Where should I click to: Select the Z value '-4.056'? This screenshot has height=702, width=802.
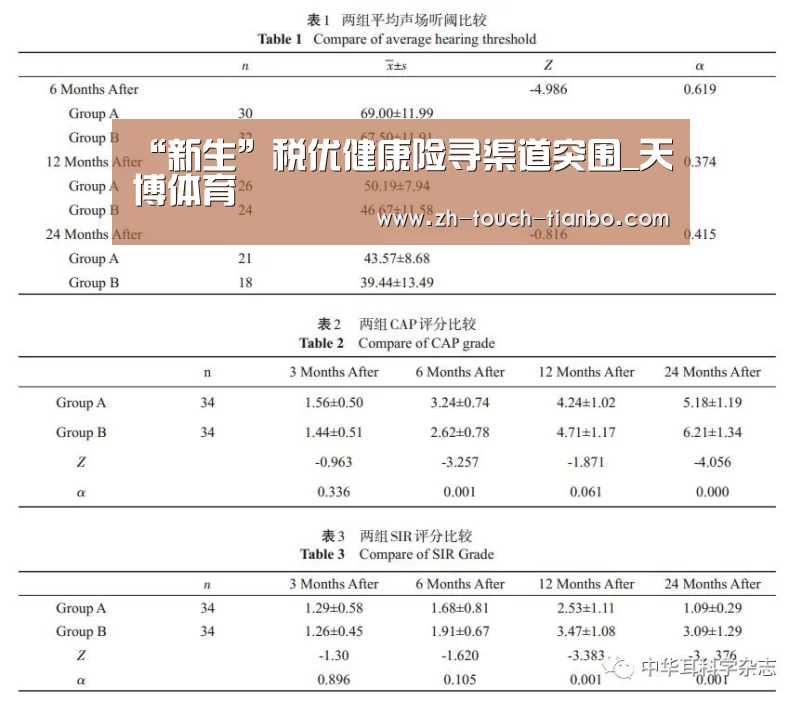[712, 462]
